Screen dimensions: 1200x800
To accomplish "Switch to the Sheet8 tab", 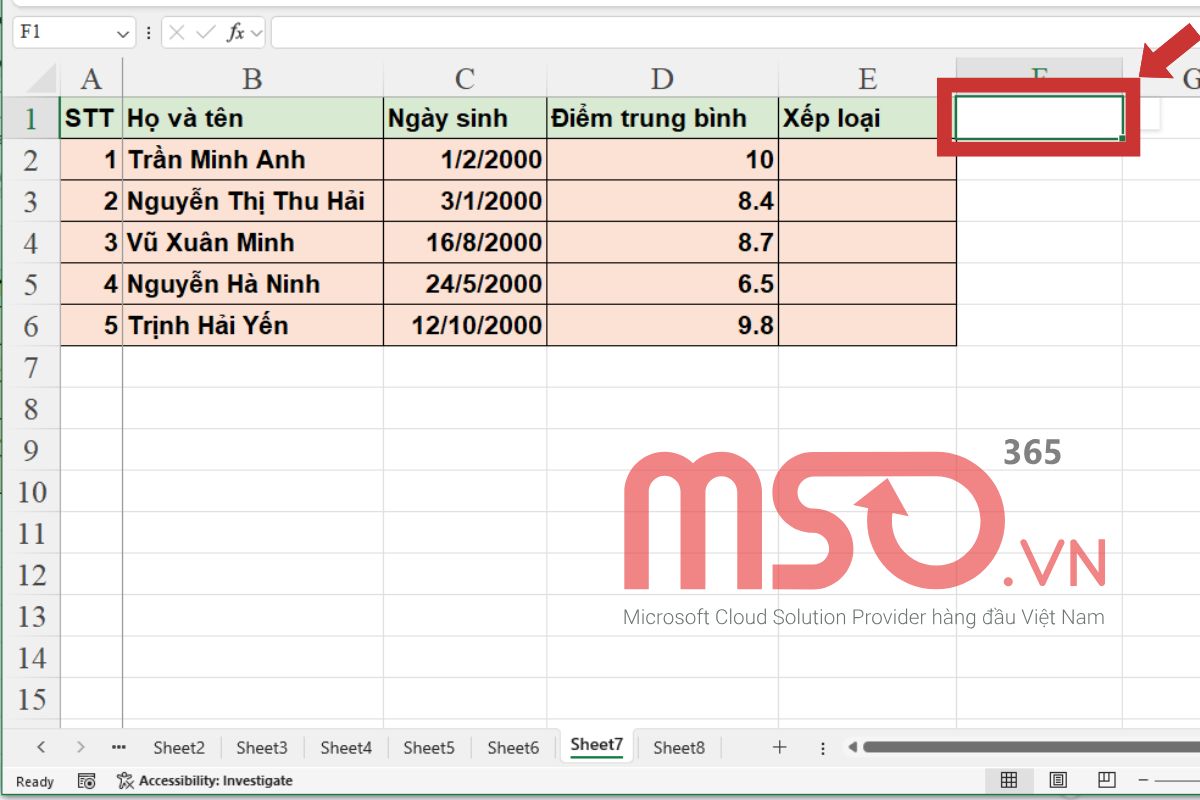I will coord(679,747).
